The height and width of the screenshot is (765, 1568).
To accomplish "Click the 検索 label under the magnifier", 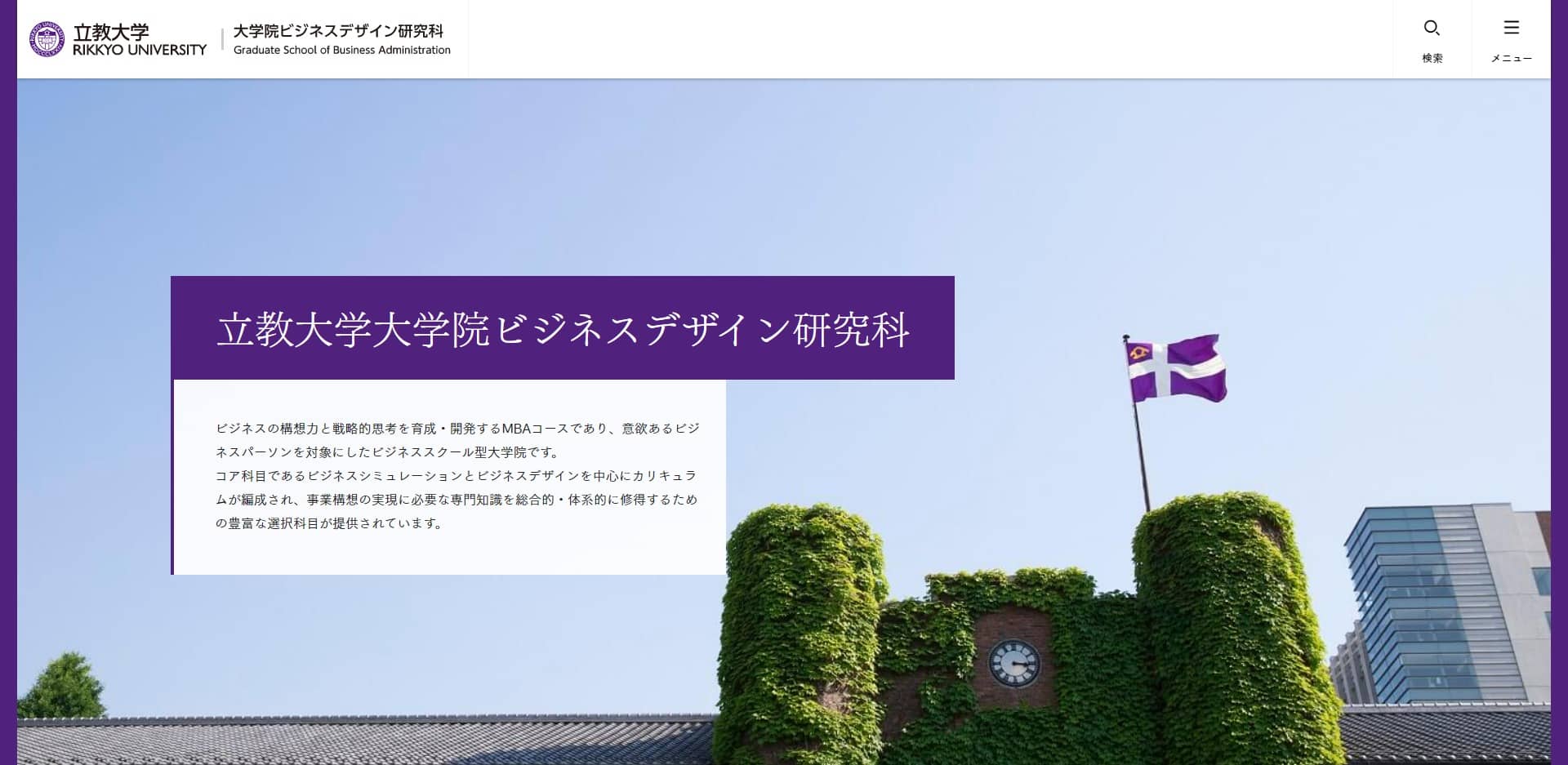I will [1432, 58].
